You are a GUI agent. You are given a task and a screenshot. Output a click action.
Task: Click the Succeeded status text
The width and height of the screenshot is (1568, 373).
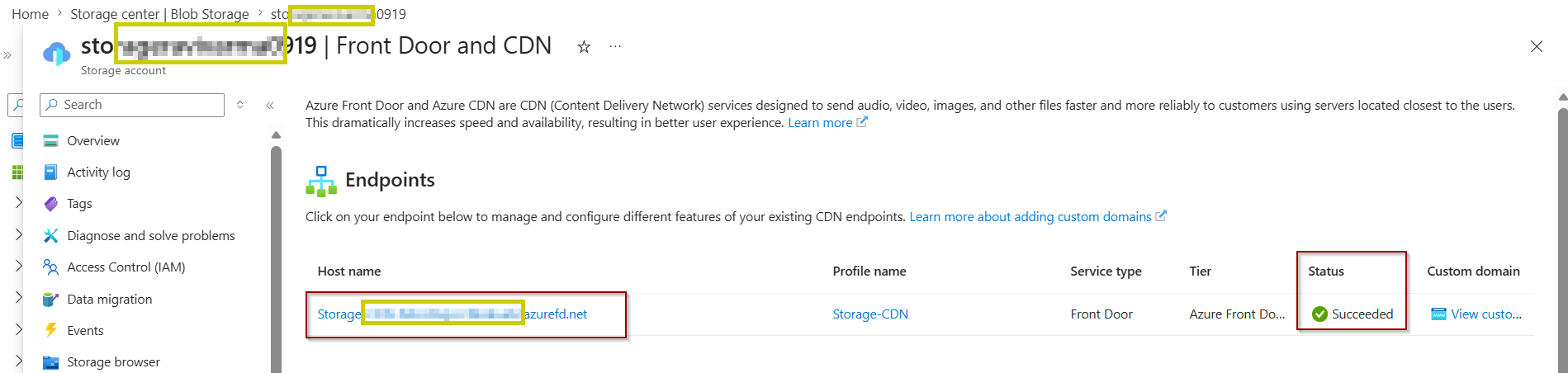click(x=1362, y=314)
